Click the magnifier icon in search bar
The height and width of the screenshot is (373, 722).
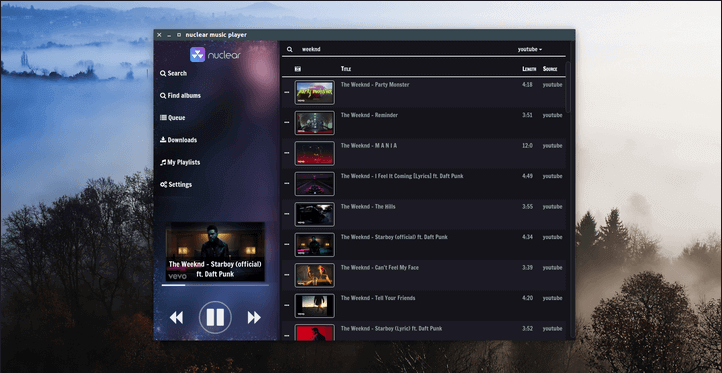tap(290, 49)
